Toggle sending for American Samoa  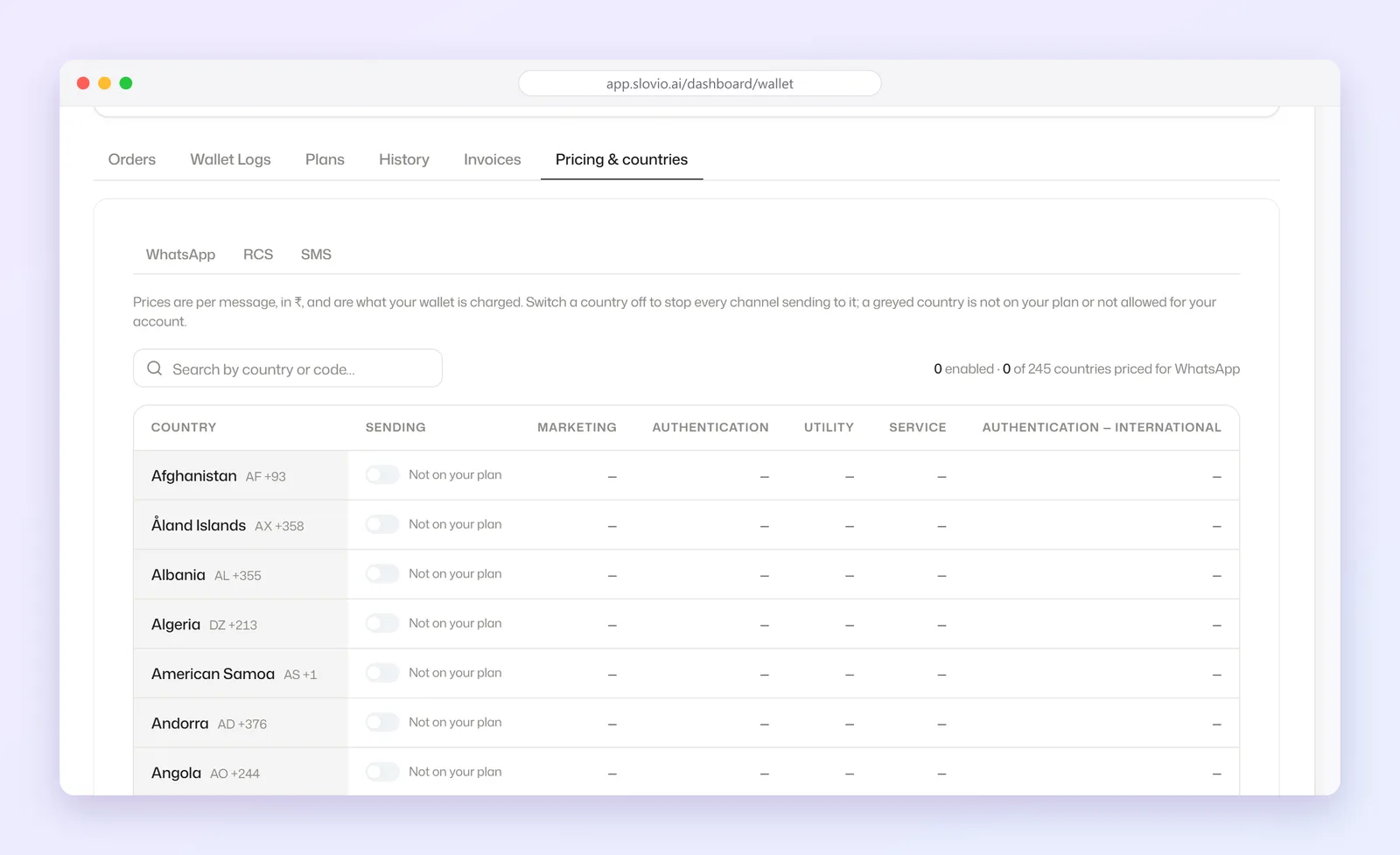click(x=382, y=673)
